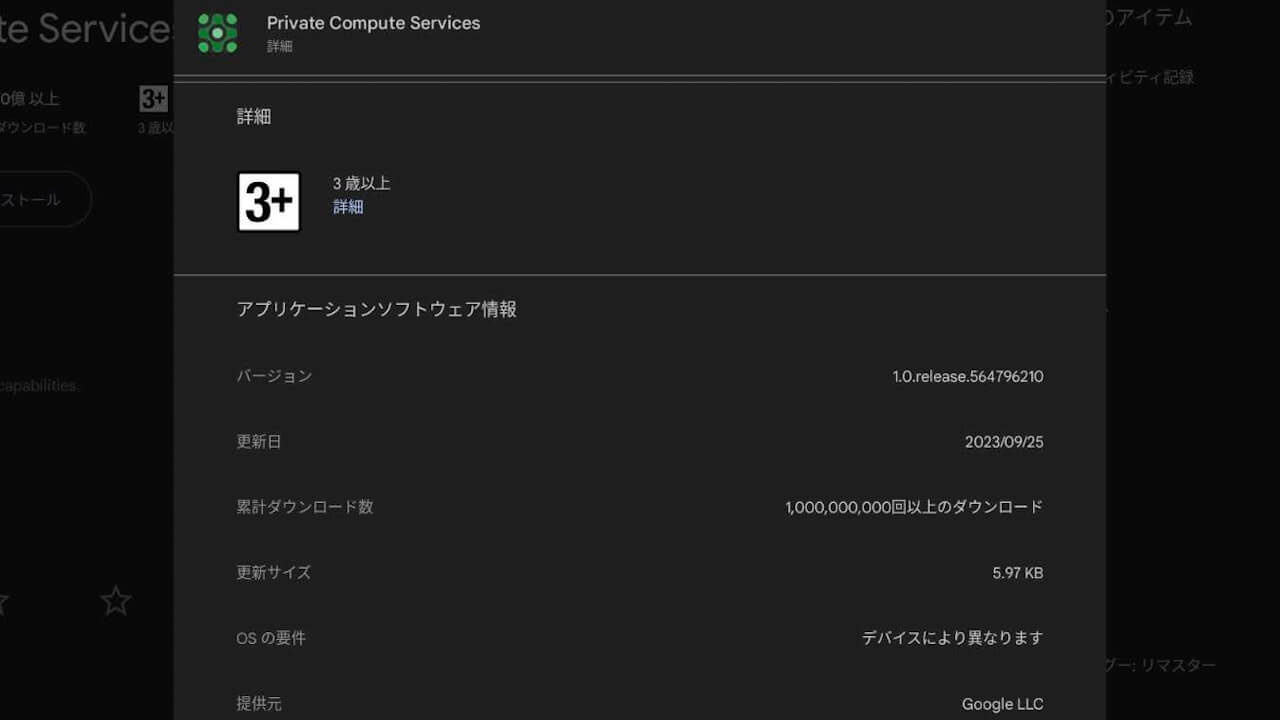The height and width of the screenshot is (720, 1280).
Task: Click the second star icon at bottom left
Action: [x=114, y=601]
